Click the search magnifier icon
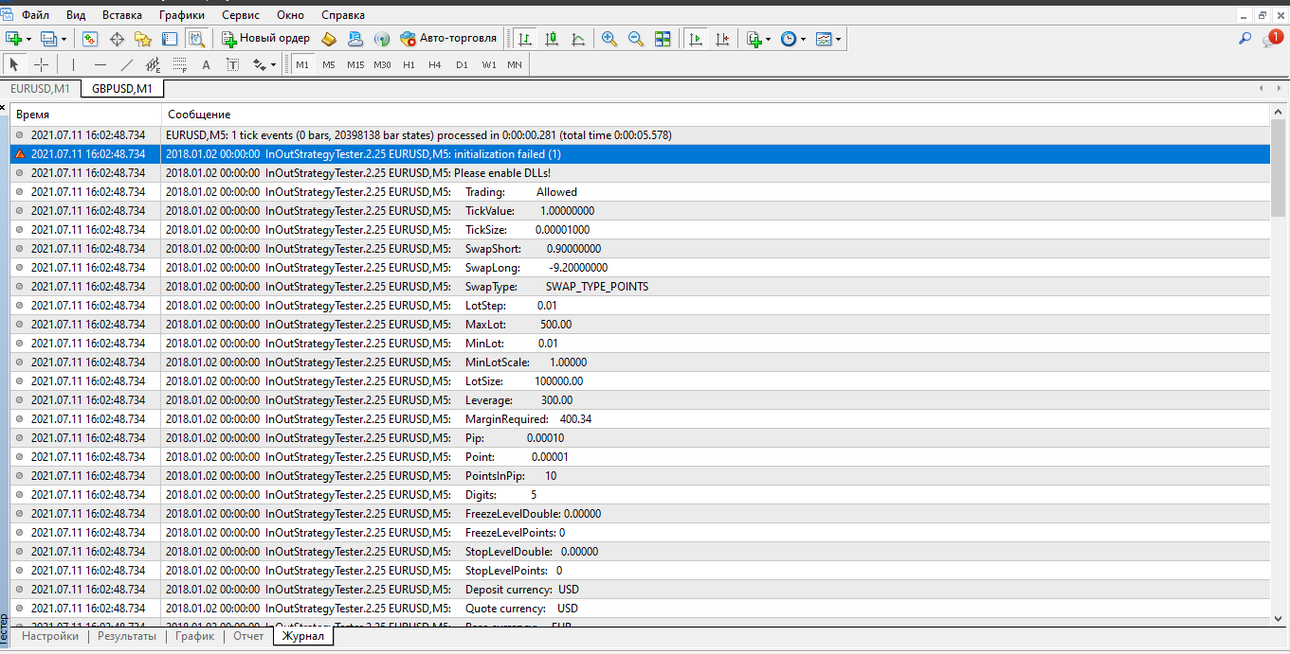The image size is (1290, 654). pyautogui.click(x=1245, y=38)
